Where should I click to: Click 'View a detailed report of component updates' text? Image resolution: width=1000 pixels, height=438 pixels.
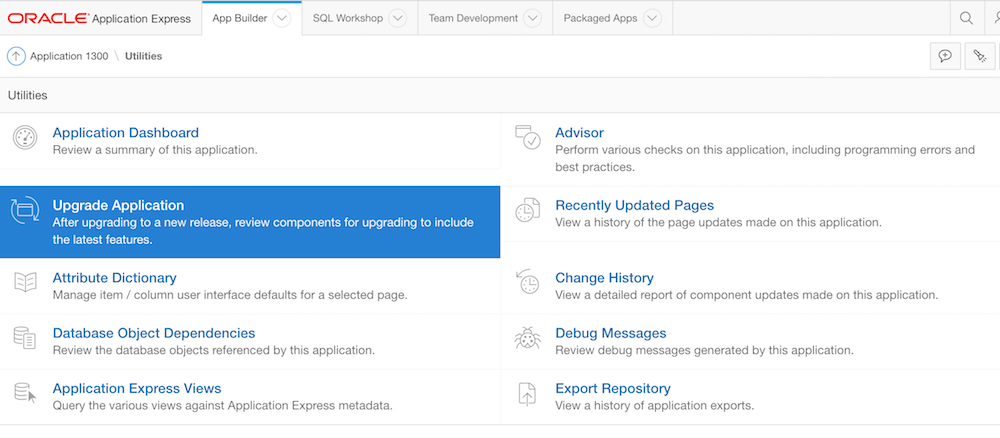(746, 295)
